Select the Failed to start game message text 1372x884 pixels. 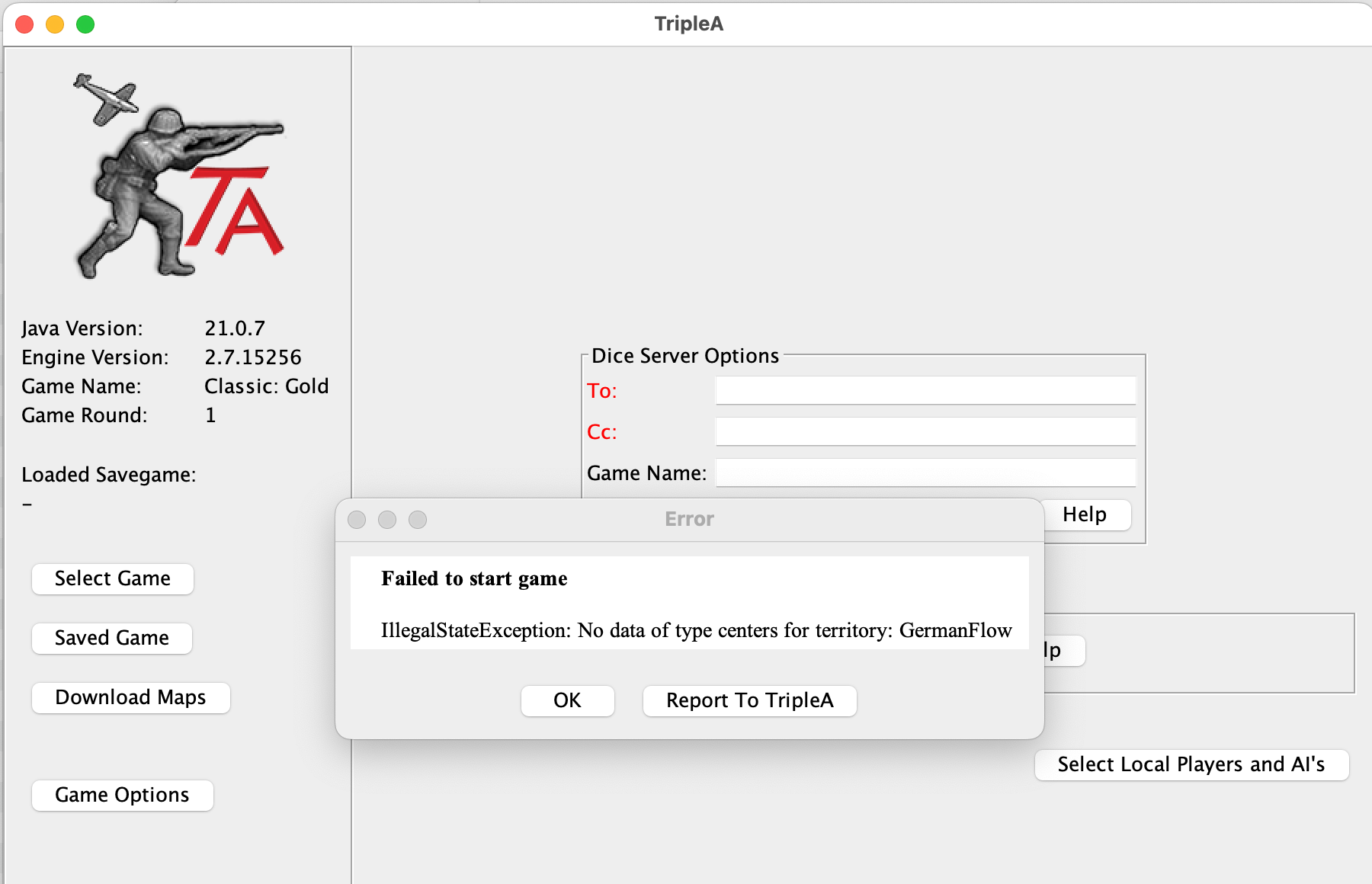coord(473,578)
